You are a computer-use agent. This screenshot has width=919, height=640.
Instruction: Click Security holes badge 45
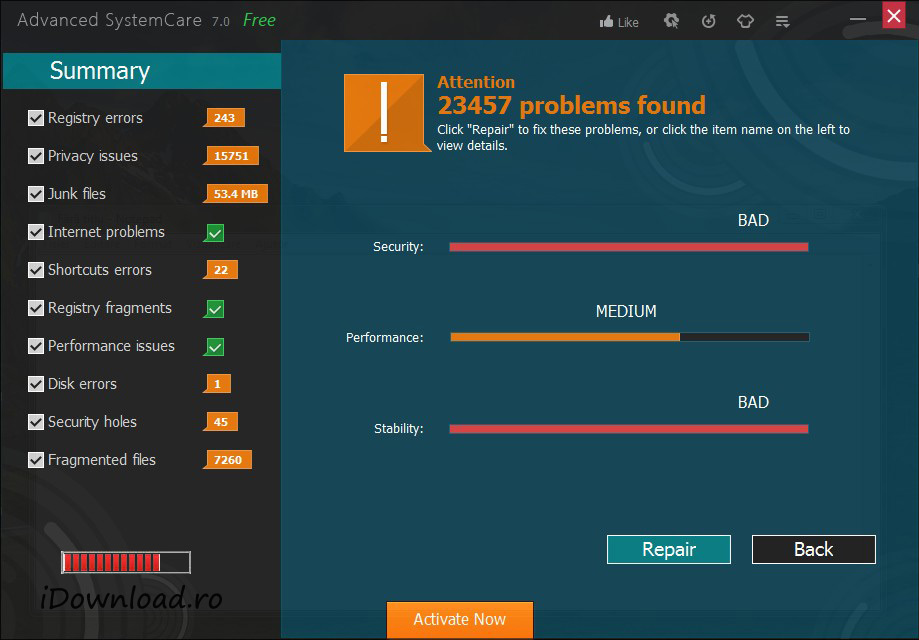(x=220, y=422)
